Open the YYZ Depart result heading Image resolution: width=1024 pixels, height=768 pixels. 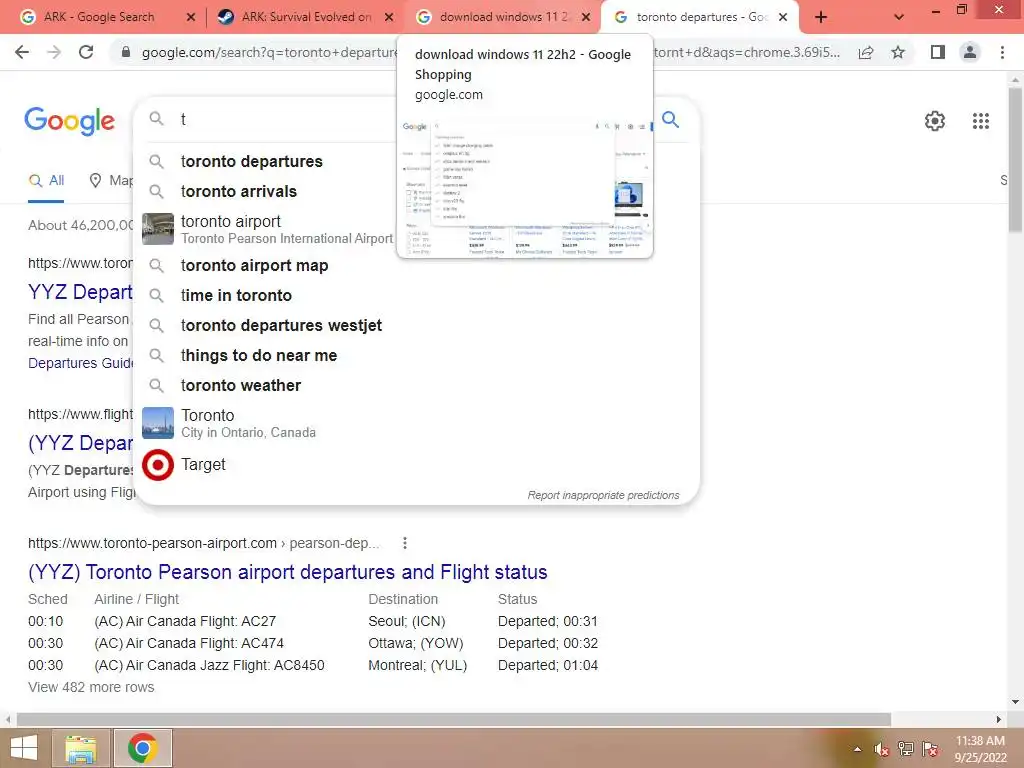click(x=80, y=292)
